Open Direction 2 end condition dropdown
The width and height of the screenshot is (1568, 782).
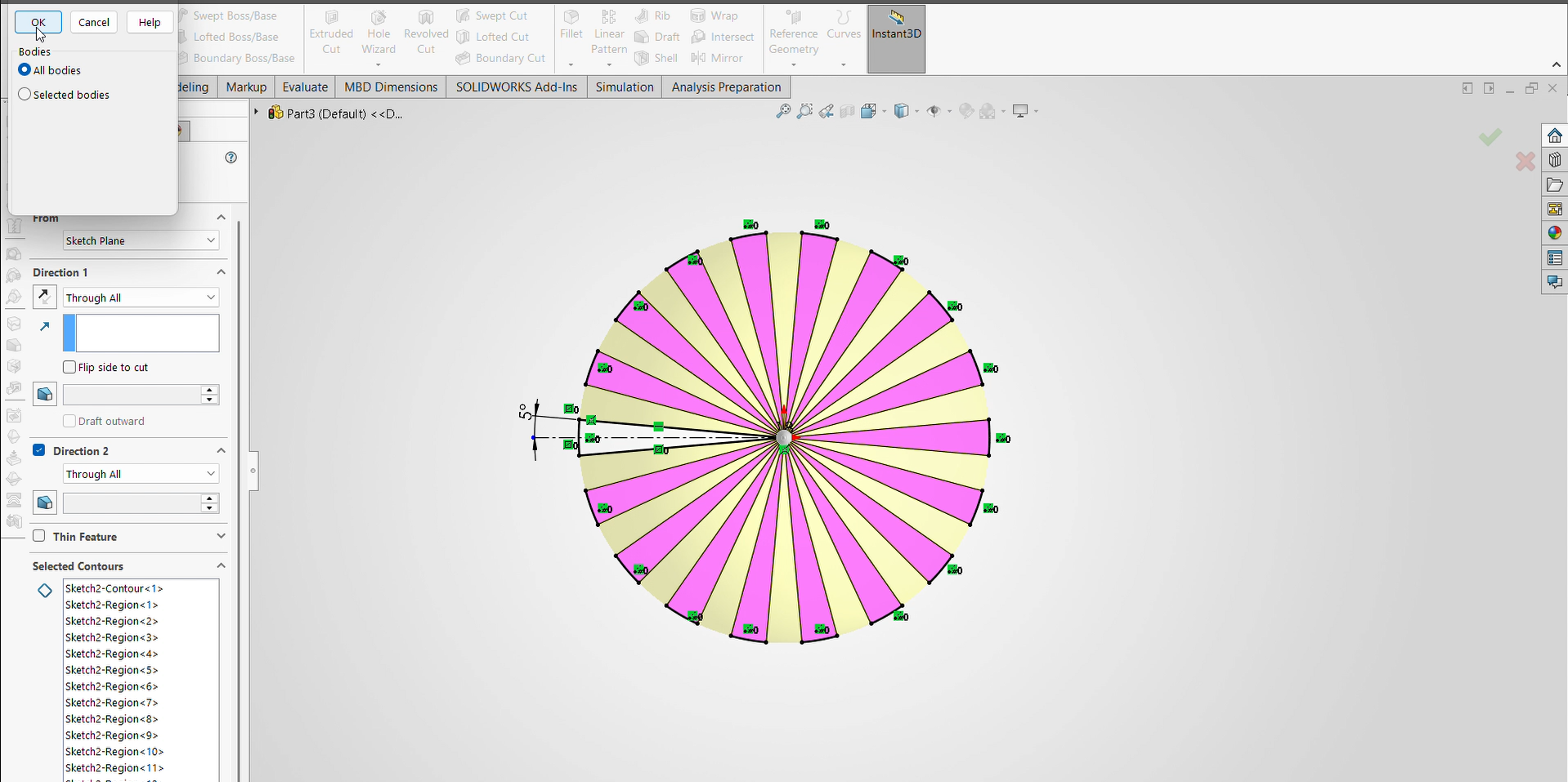click(x=141, y=474)
